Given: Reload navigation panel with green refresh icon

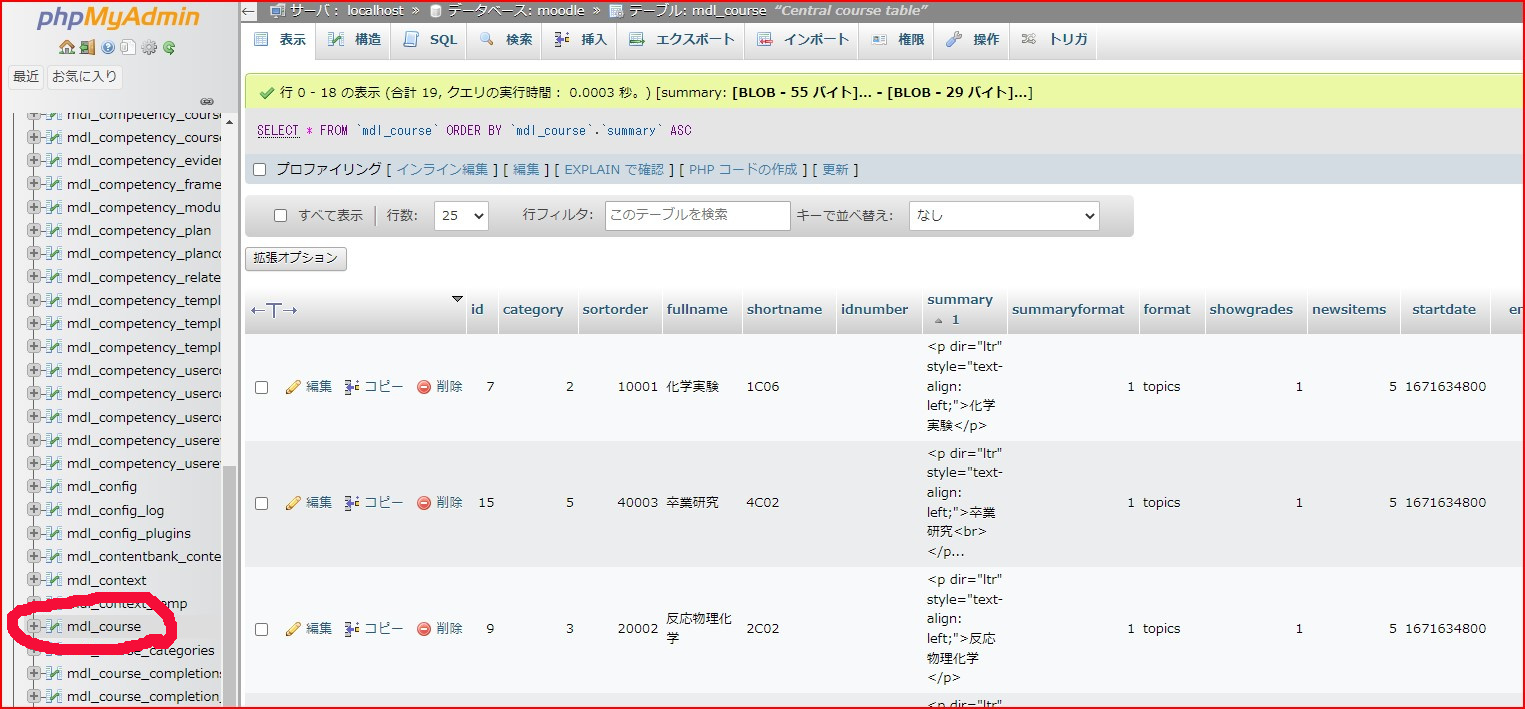Looking at the screenshot, I should 169,47.
